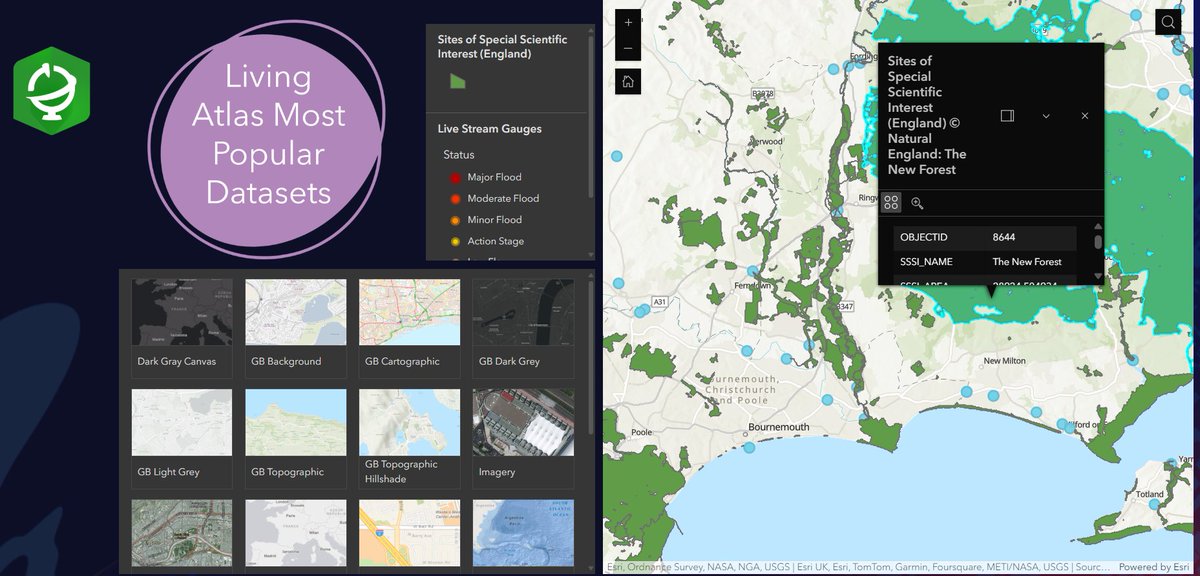The height and width of the screenshot is (576, 1200).
Task: Click the Action Stage legend symbol
Action: click(x=456, y=241)
